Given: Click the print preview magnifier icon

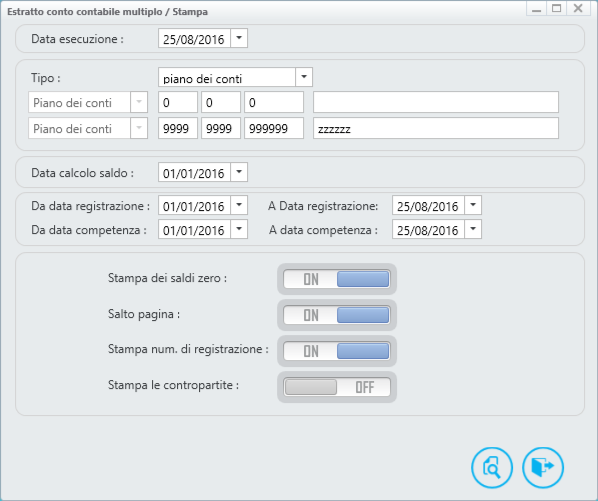Looking at the screenshot, I should [x=492, y=467].
